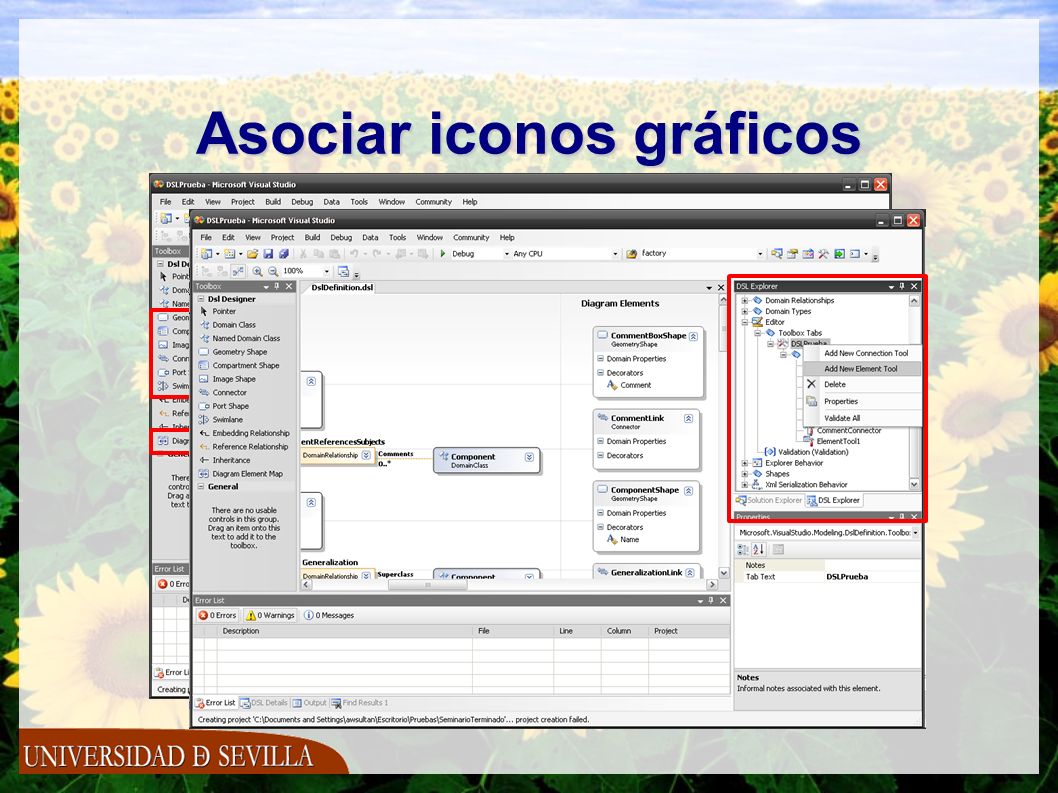Open File menu in back window
The image size is (1058, 793).
pos(165,202)
